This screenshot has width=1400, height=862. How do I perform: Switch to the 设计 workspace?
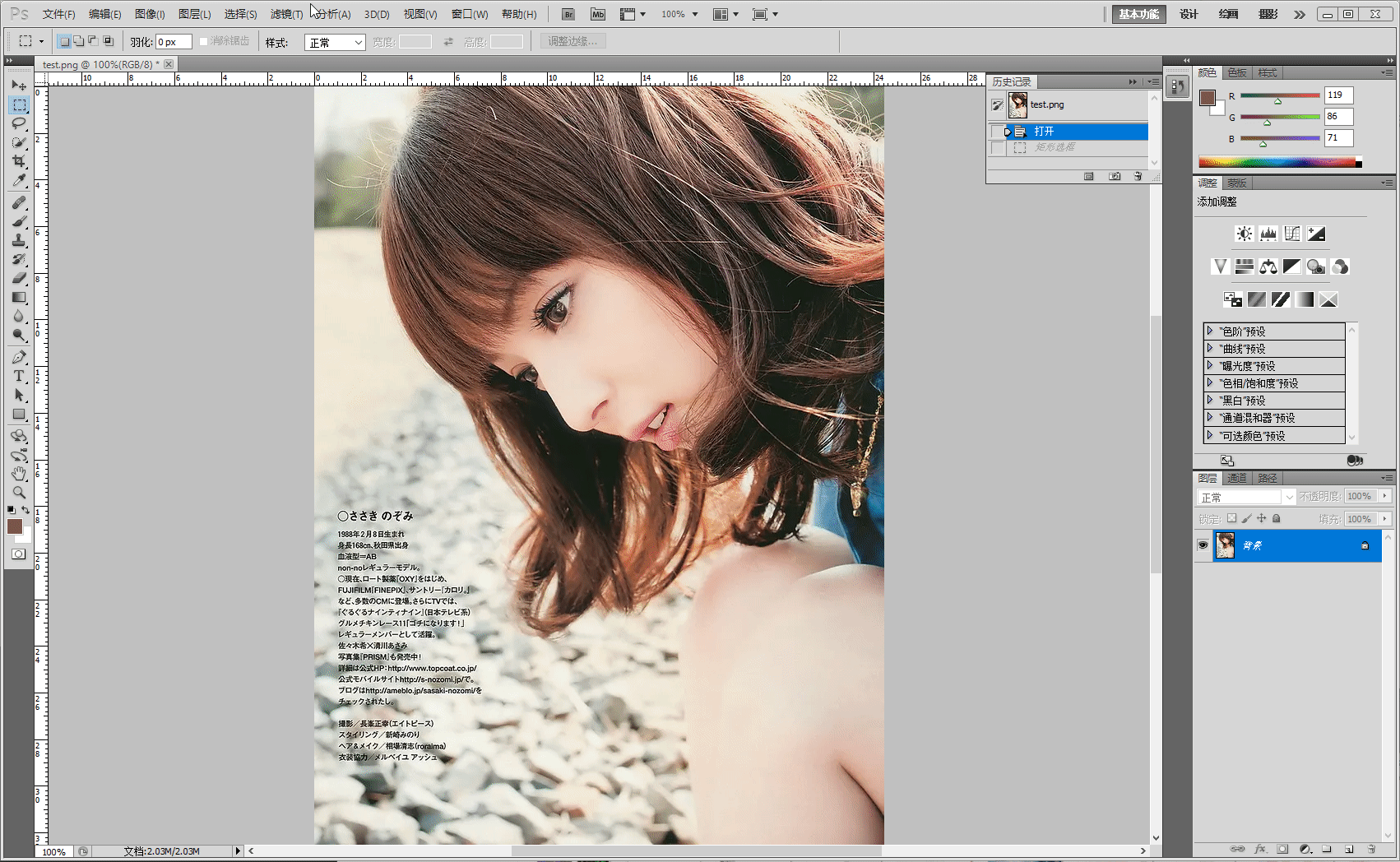(x=1189, y=14)
